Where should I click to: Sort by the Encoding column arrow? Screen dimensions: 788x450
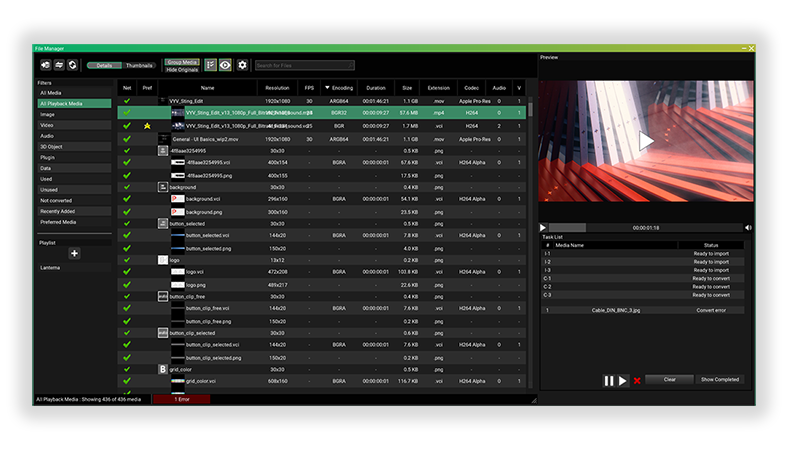[327, 88]
